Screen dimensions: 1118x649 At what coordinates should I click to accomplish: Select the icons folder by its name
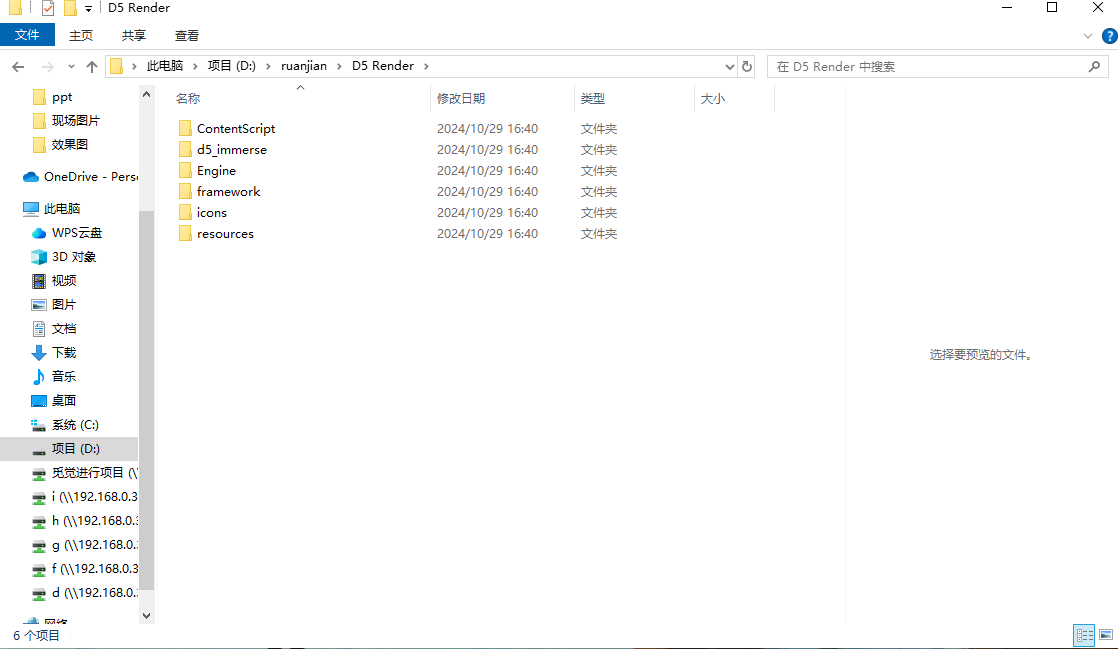pos(212,213)
